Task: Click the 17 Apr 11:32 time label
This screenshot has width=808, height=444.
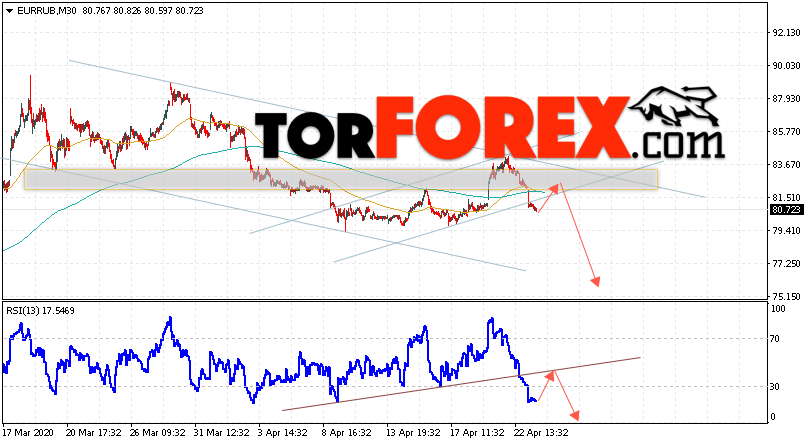Action: point(477,433)
